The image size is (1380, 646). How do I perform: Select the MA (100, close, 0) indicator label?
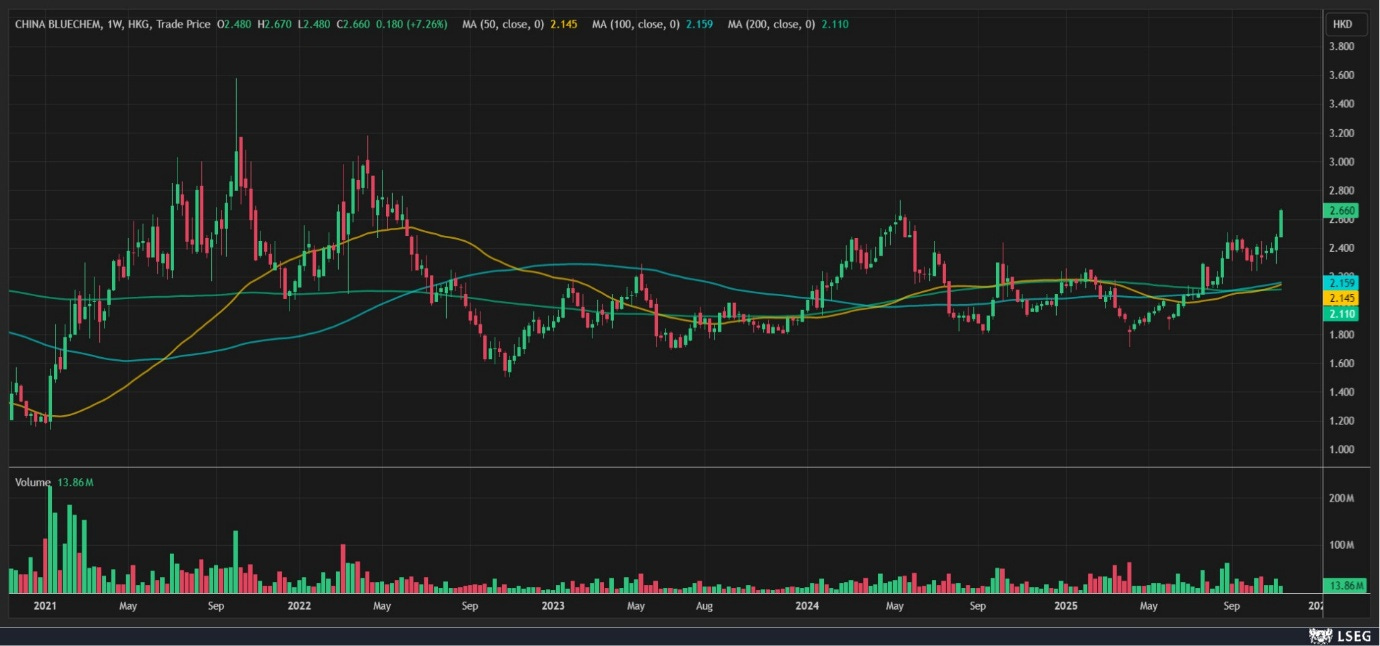coord(637,24)
